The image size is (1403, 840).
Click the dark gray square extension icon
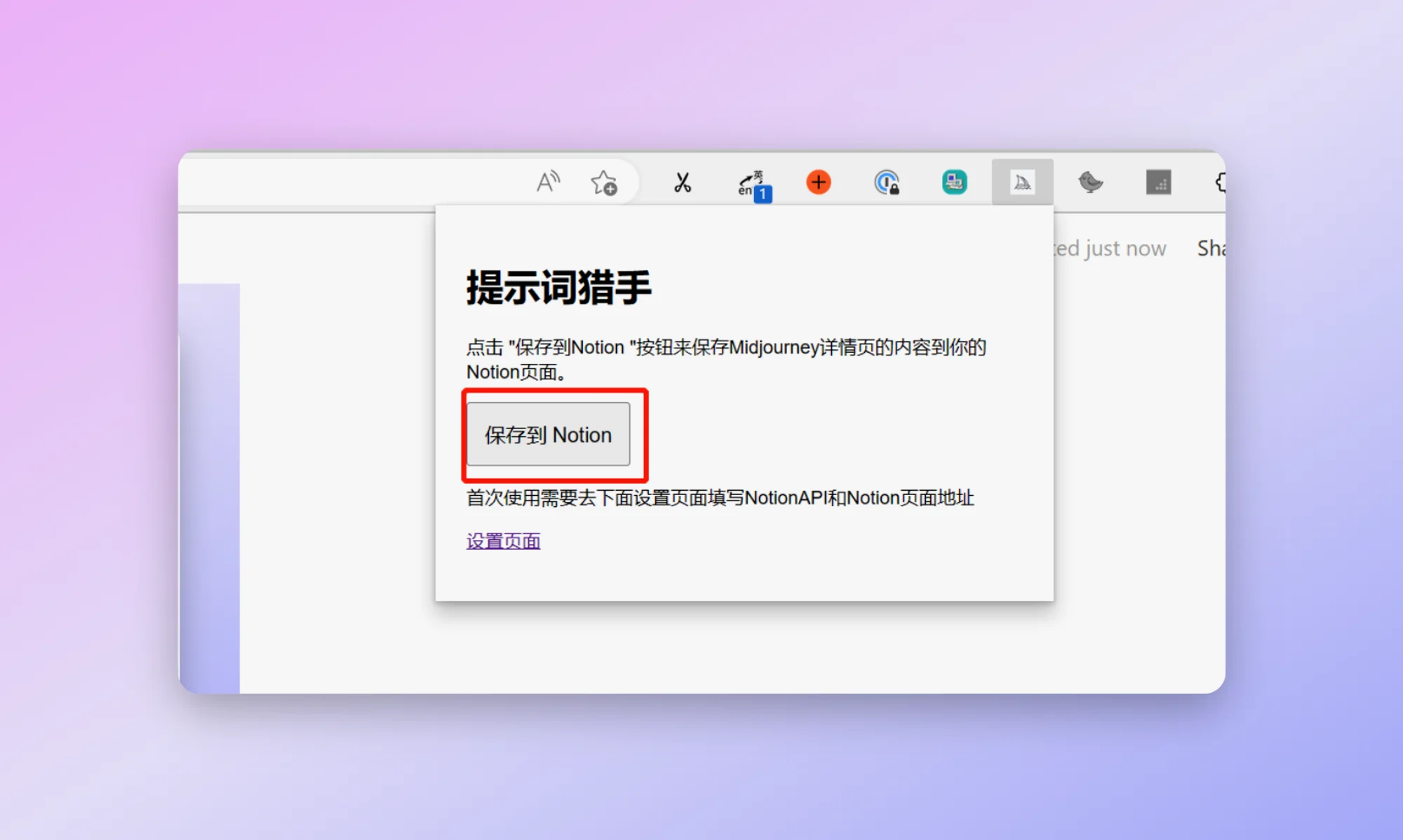coord(1158,182)
